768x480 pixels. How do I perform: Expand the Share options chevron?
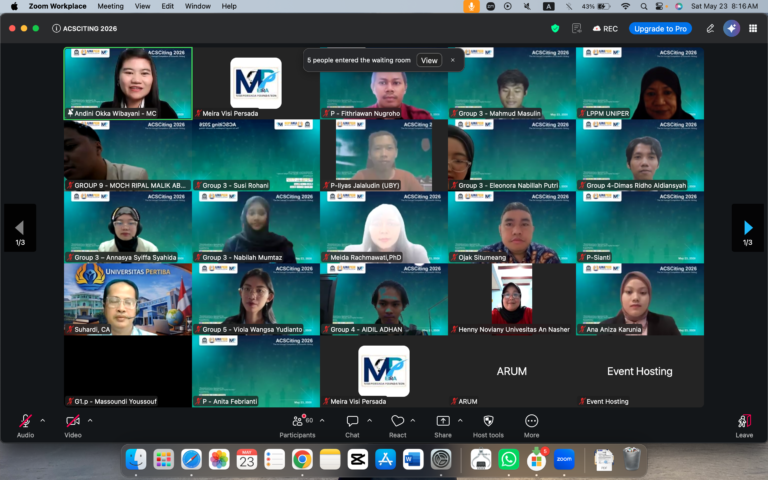460,420
